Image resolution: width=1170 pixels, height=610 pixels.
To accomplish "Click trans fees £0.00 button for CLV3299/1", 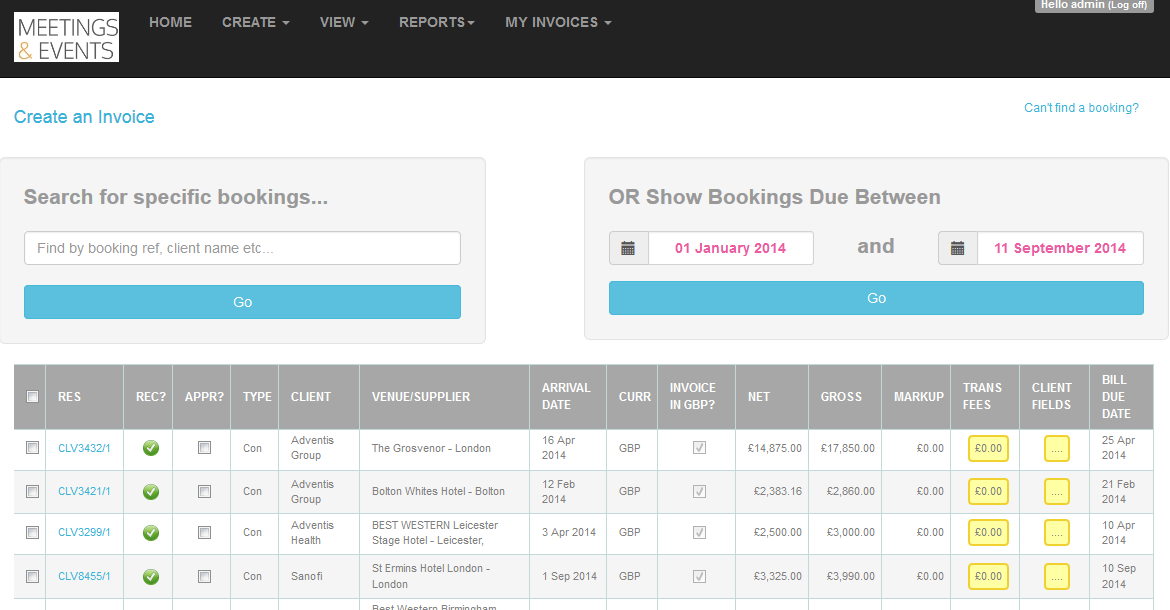I will pyautogui.click(x=988, y=532).
